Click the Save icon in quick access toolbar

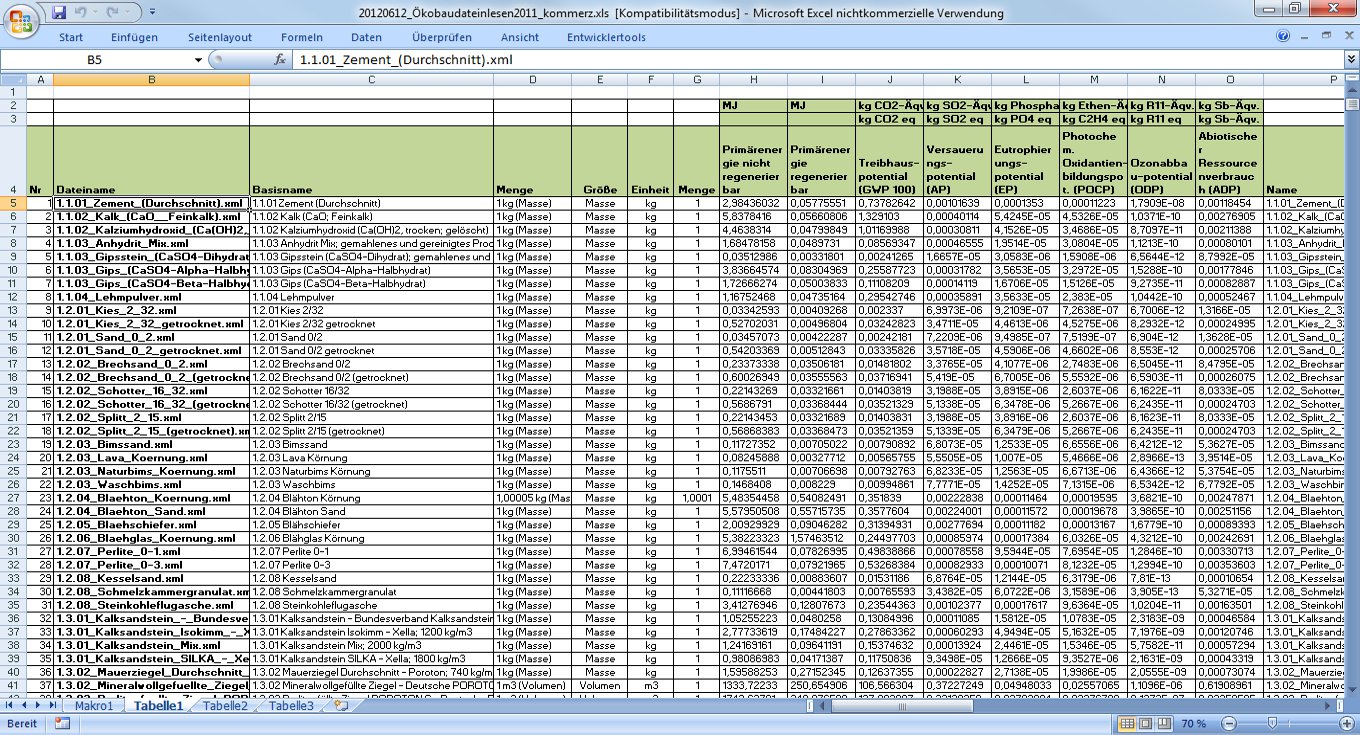tap(59, 13)
